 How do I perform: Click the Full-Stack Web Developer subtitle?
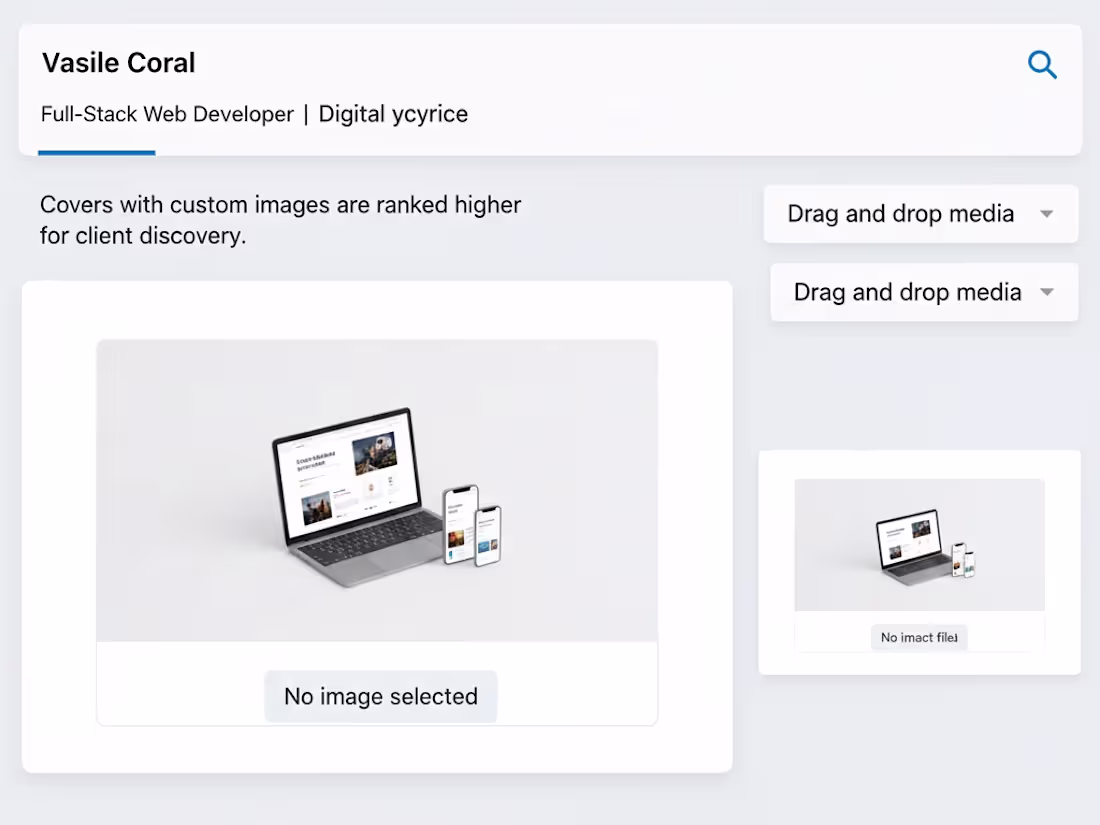pyautogui.click(x=167, y=114)
